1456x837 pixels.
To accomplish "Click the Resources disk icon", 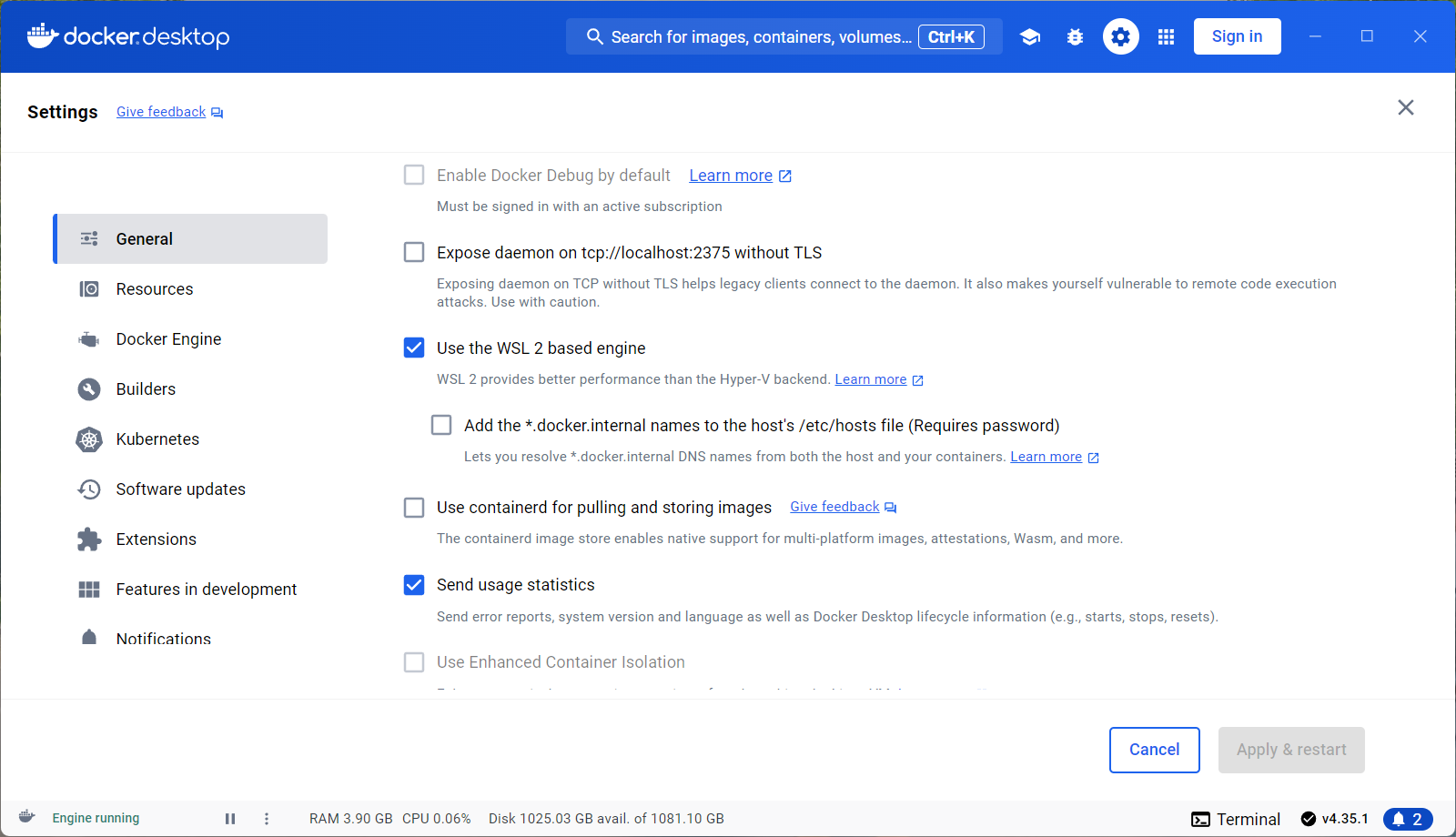I will click(89, 288).
